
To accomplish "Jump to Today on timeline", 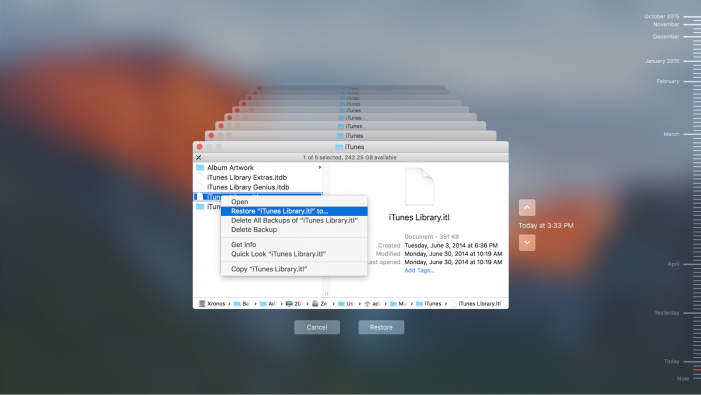I will coord(671,361).
